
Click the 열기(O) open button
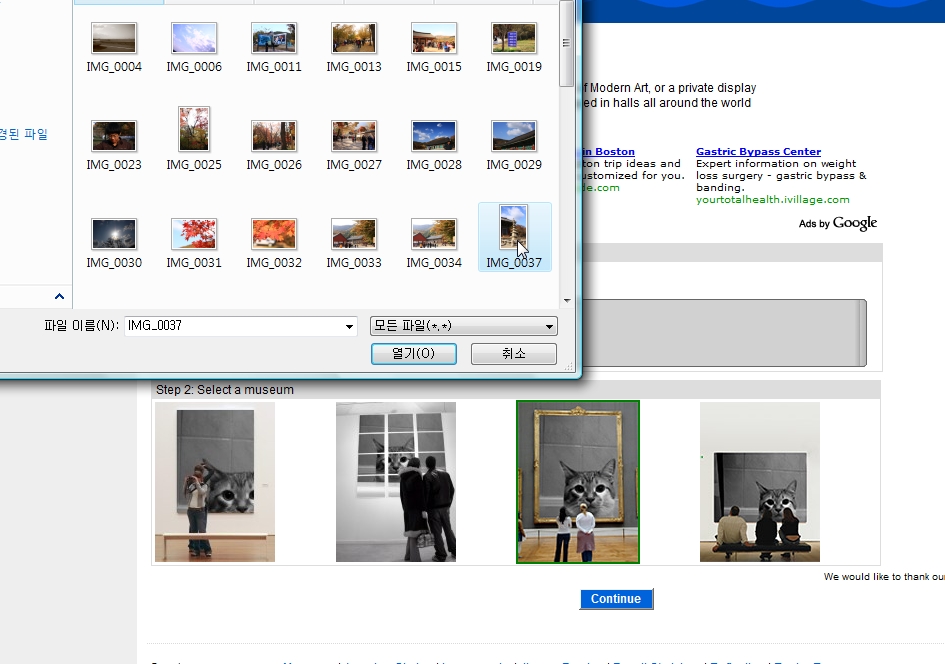[413, 354]
